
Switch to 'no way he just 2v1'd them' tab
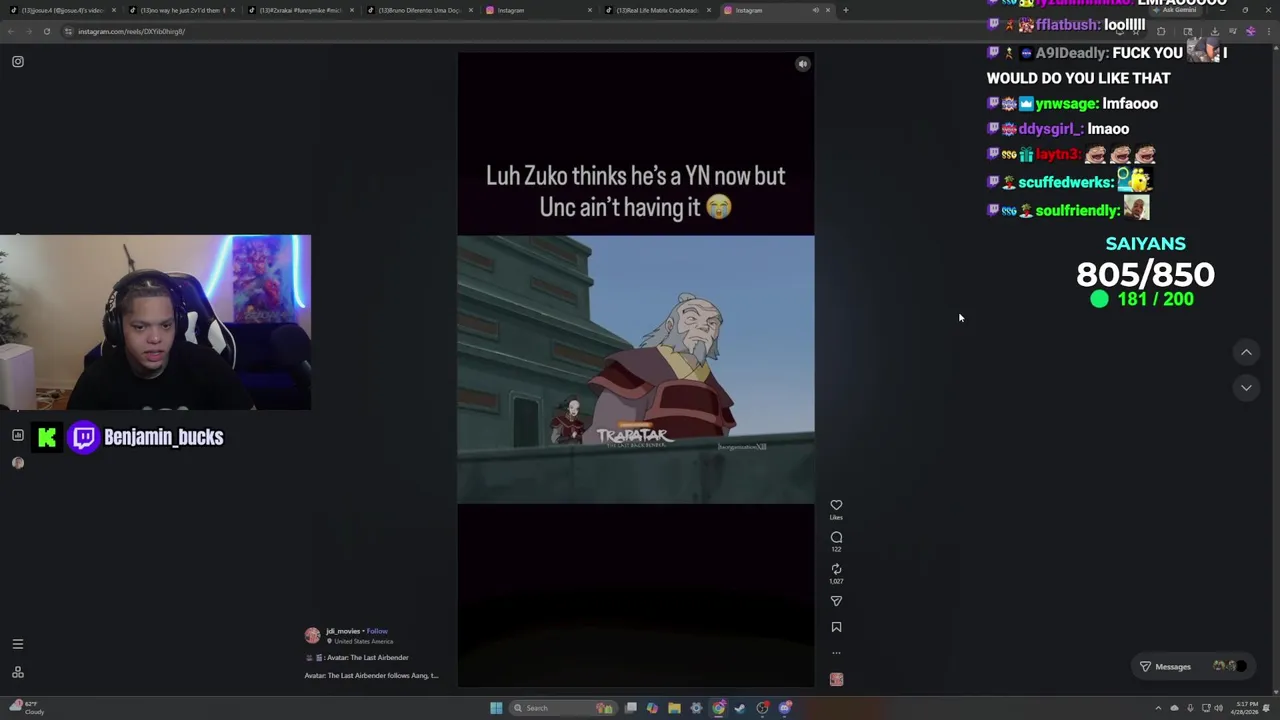(180, 10)
